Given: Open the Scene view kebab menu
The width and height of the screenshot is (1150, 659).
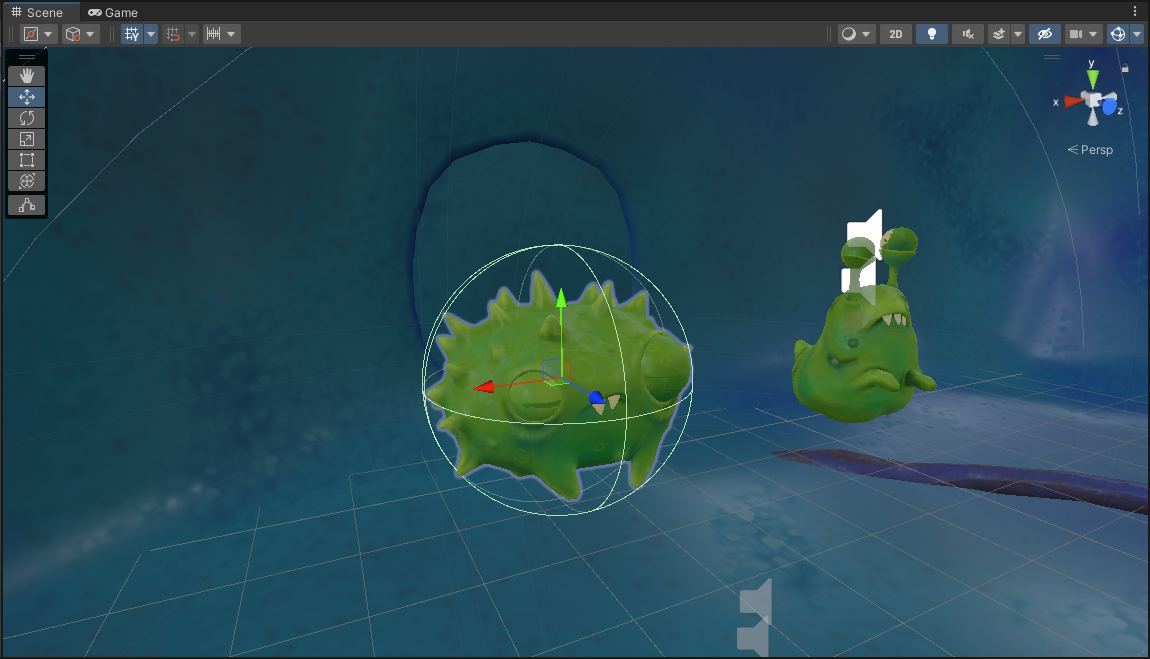Looking at the screenshot, I should tap(1135, 11).
